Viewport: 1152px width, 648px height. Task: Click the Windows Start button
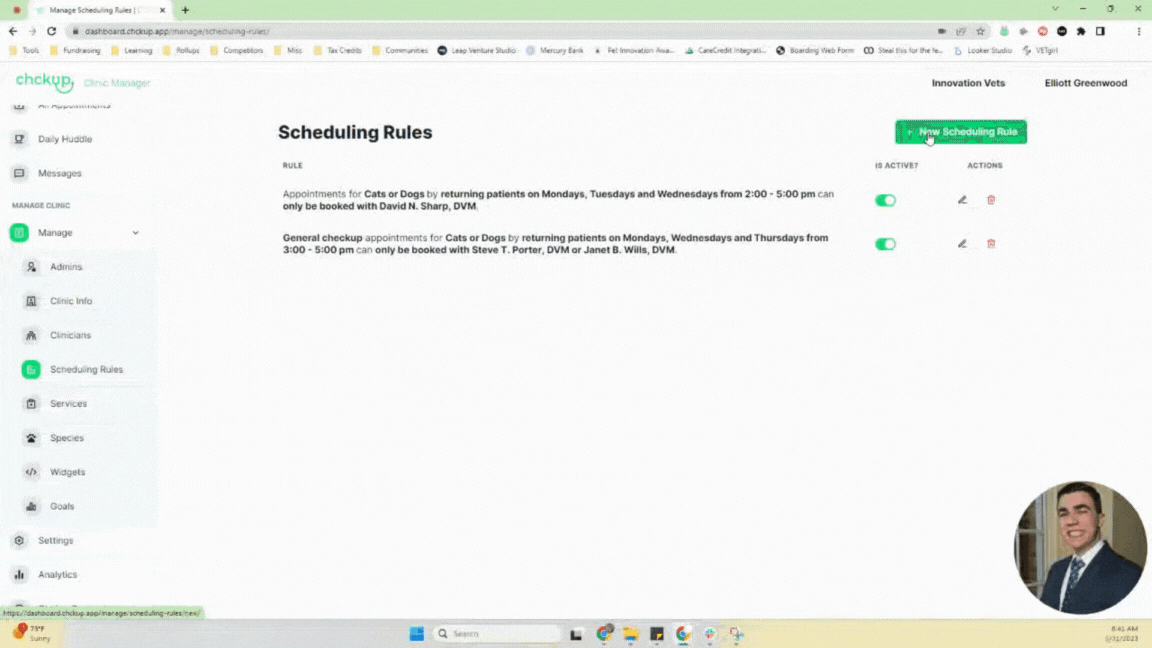417,633
